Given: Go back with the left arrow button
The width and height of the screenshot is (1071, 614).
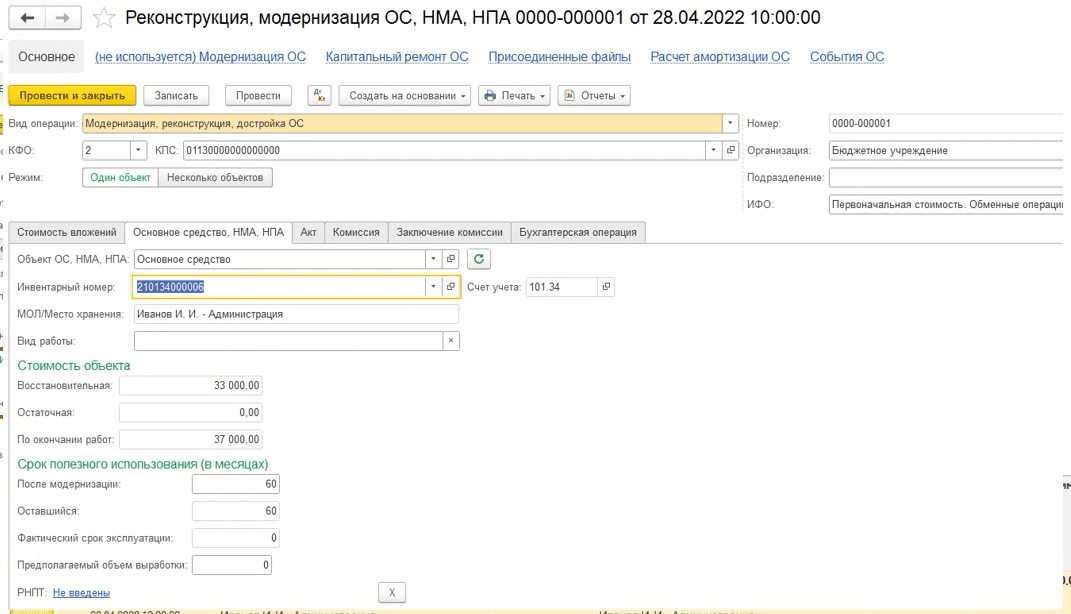Looking at the screenshot, I should tap(27, 18).
